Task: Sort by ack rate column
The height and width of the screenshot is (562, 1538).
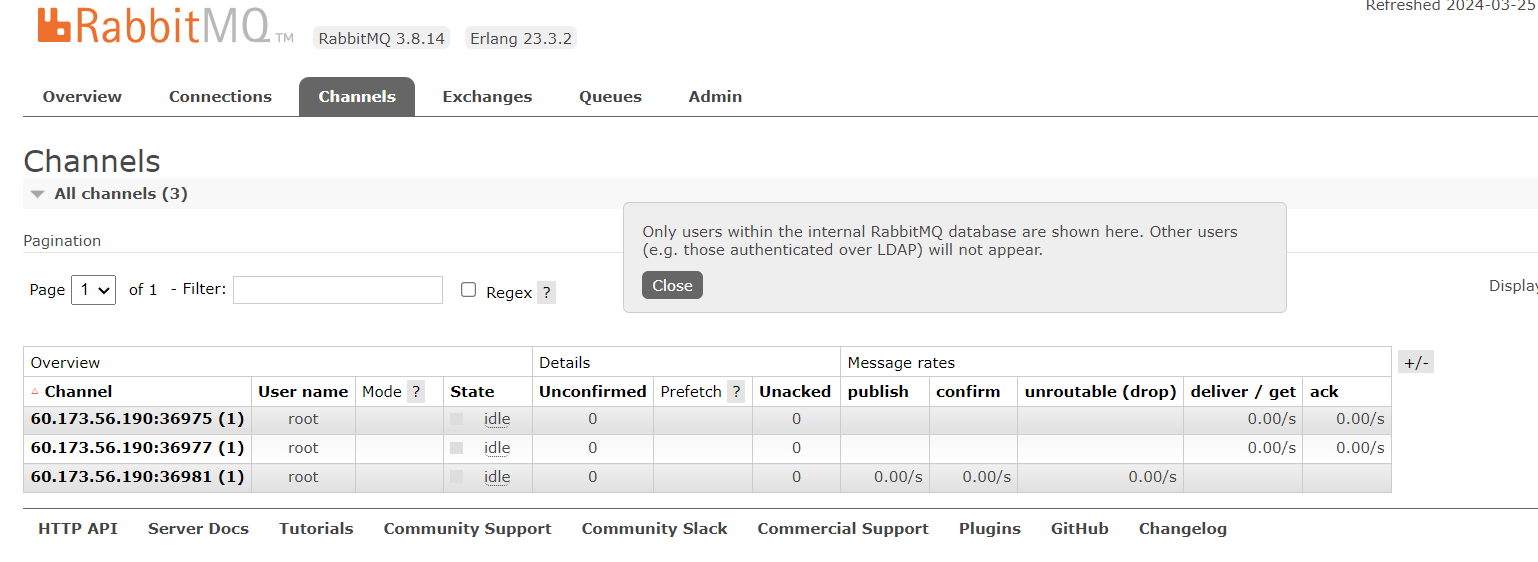Action: [1324, 392]
